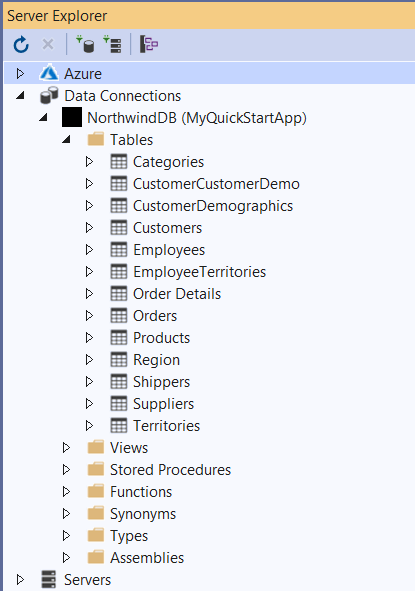This screenshot has width=415, height=591.
Task: Click the Azure logo icon
Action: click(49, 73)
